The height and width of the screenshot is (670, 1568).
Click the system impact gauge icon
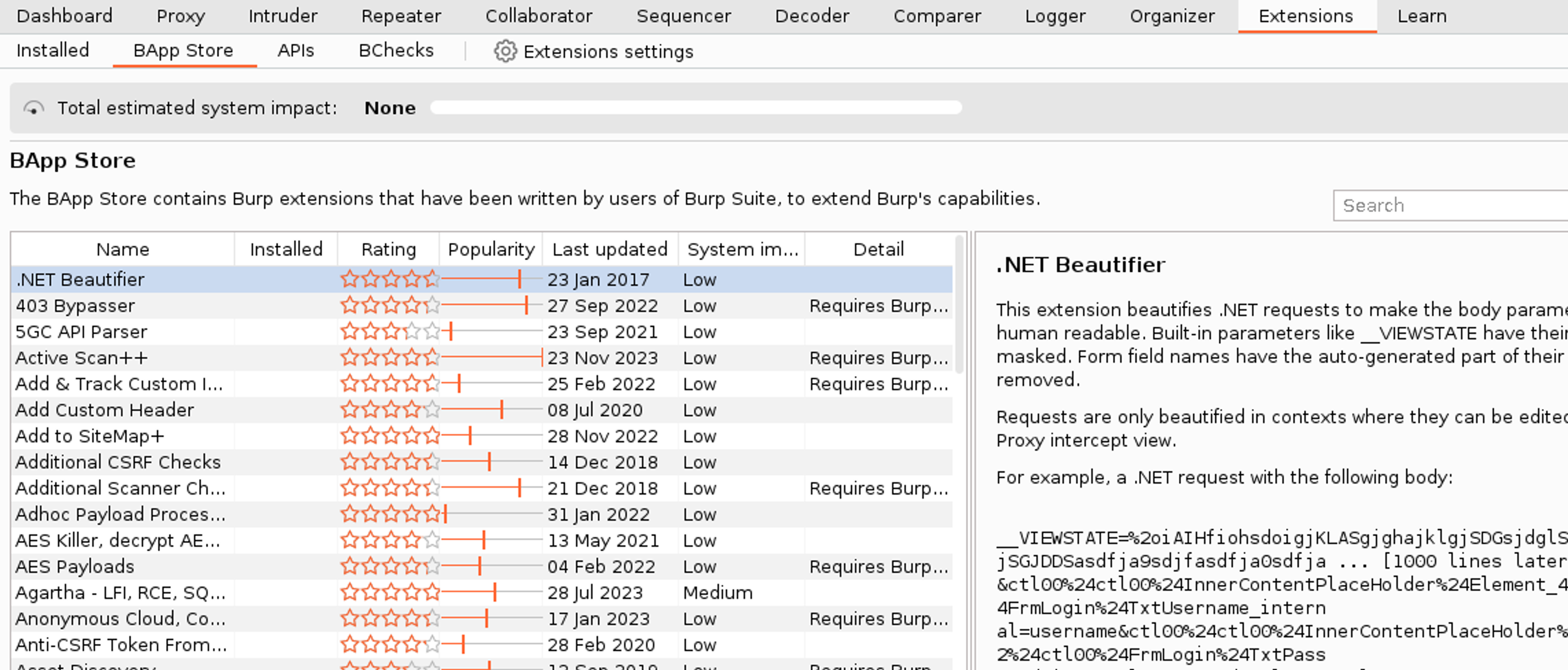[33, 108]
